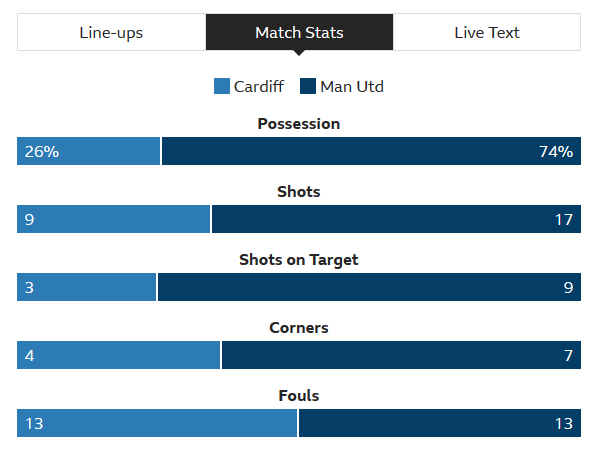Click the Man Utd dark blue legend swatch
This screenshot has width=604, height=450.
[x=308, y=86]
